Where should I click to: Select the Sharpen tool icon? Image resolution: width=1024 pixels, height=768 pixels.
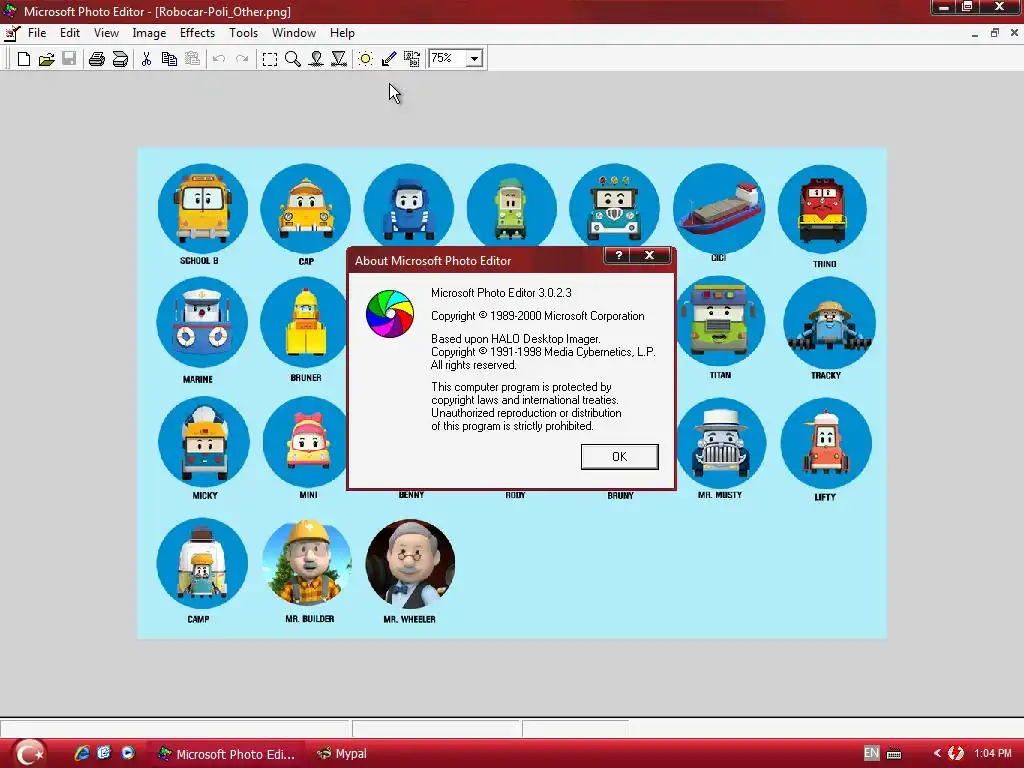(339, 59)
